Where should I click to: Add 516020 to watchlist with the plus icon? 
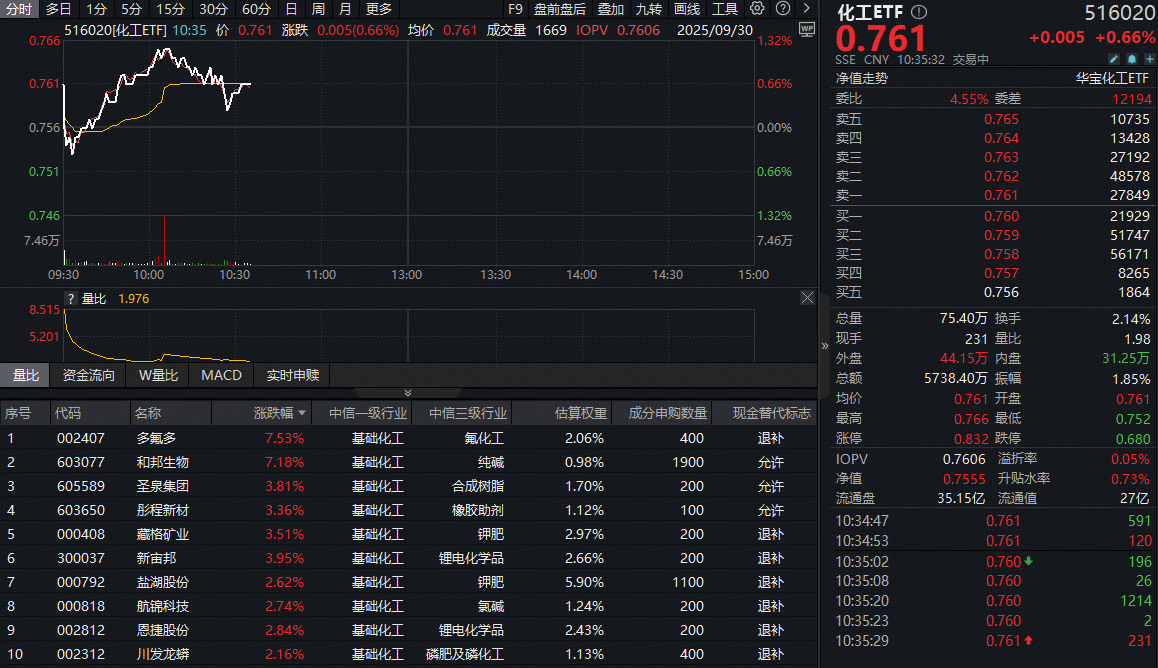1151,59
